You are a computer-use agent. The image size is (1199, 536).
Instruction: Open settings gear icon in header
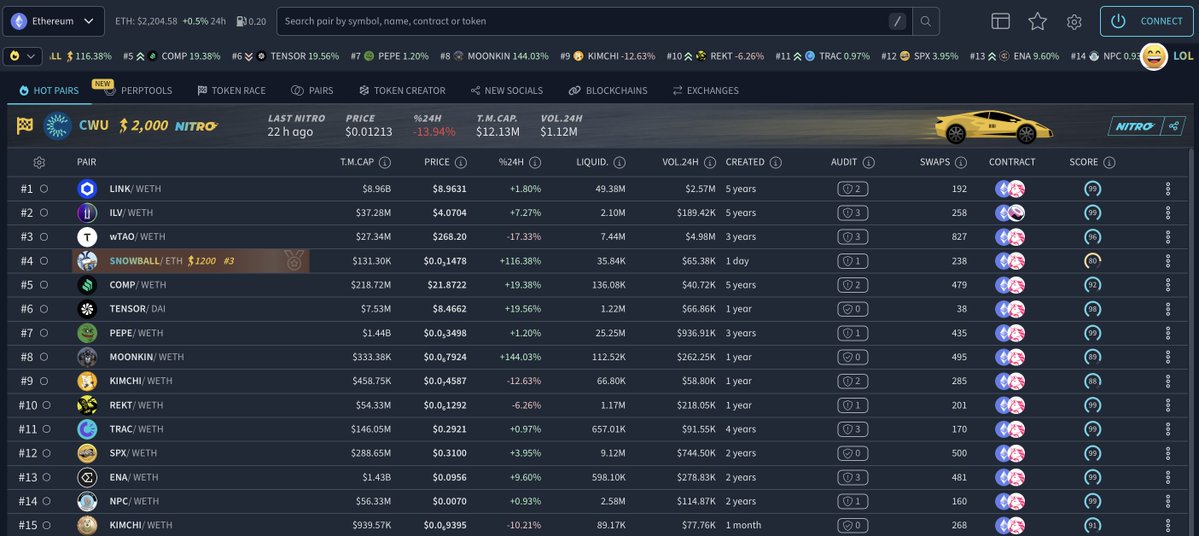[x=1074, y=21]
